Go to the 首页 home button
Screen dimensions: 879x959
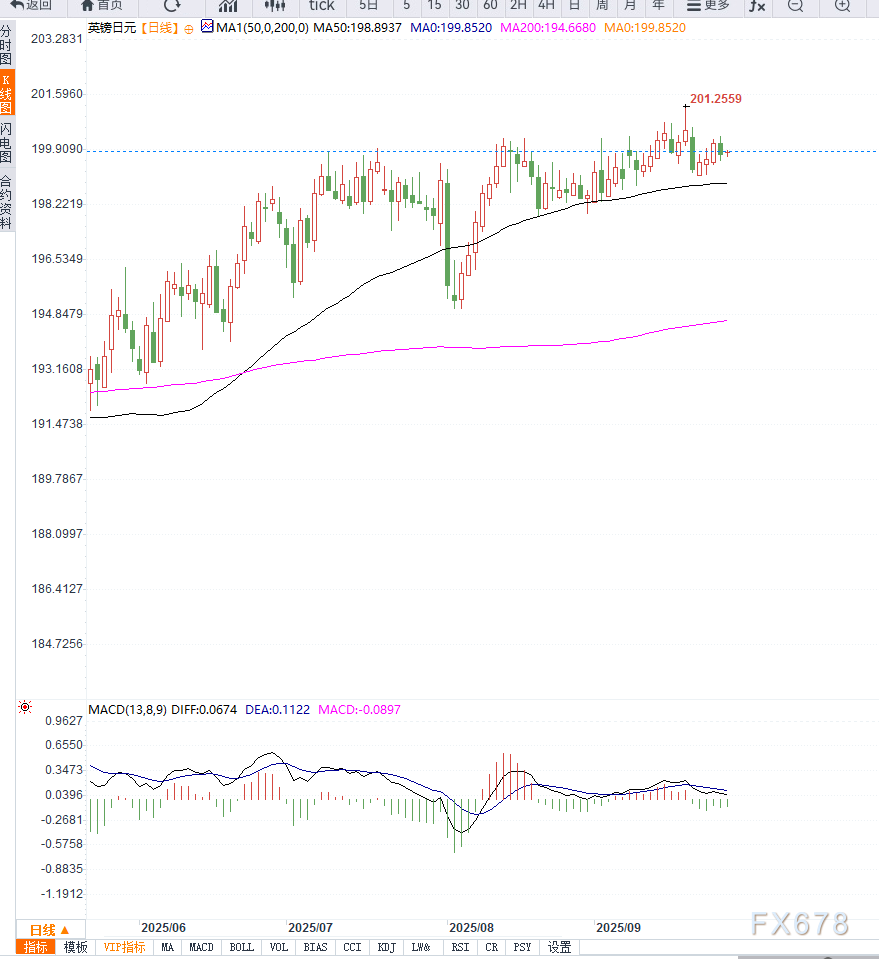(x=102, y=5)
